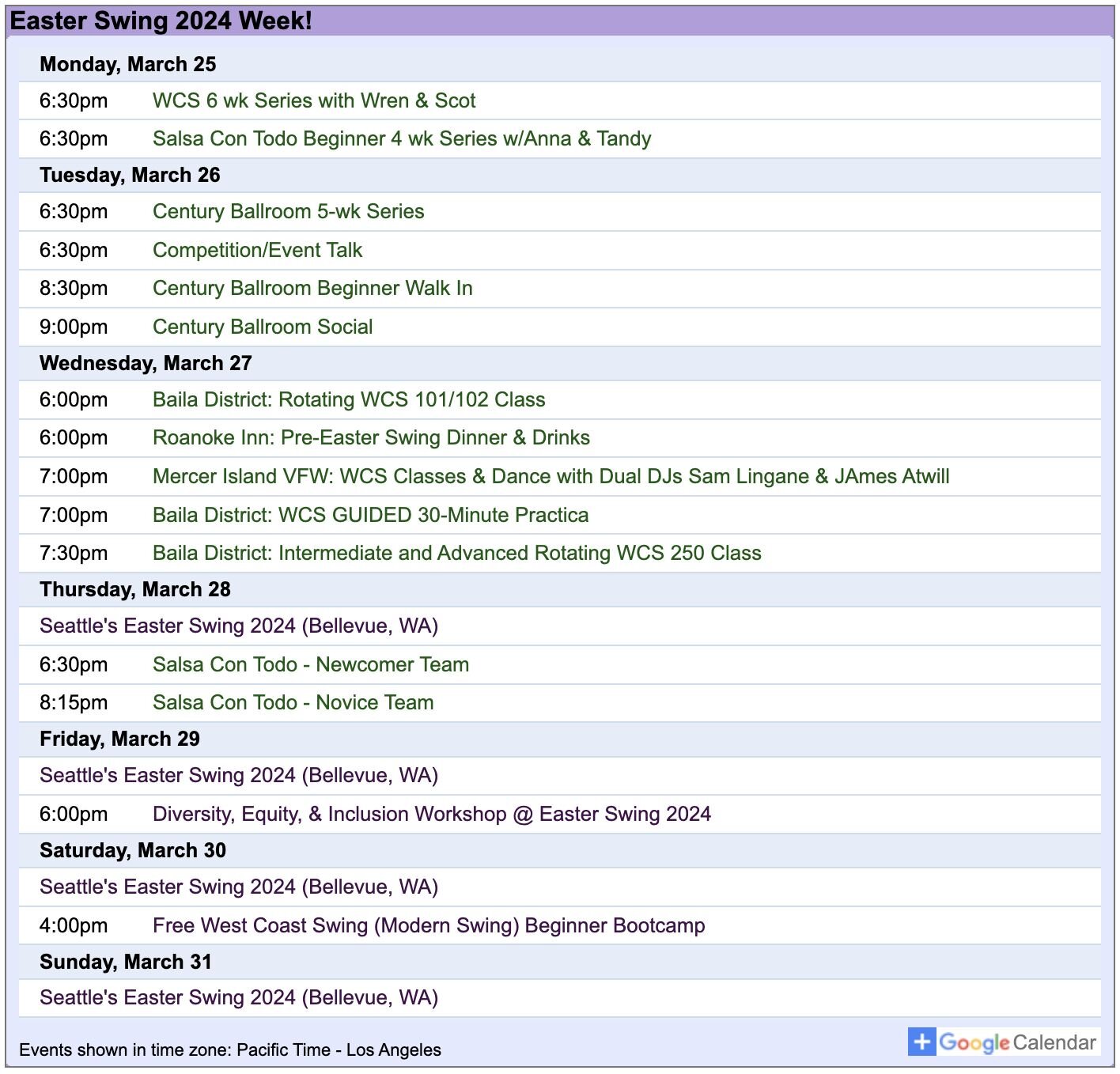Open Salsa Con Todo Beginner 4 wk Series event
1120x1074 pixels.
(402, 138)
